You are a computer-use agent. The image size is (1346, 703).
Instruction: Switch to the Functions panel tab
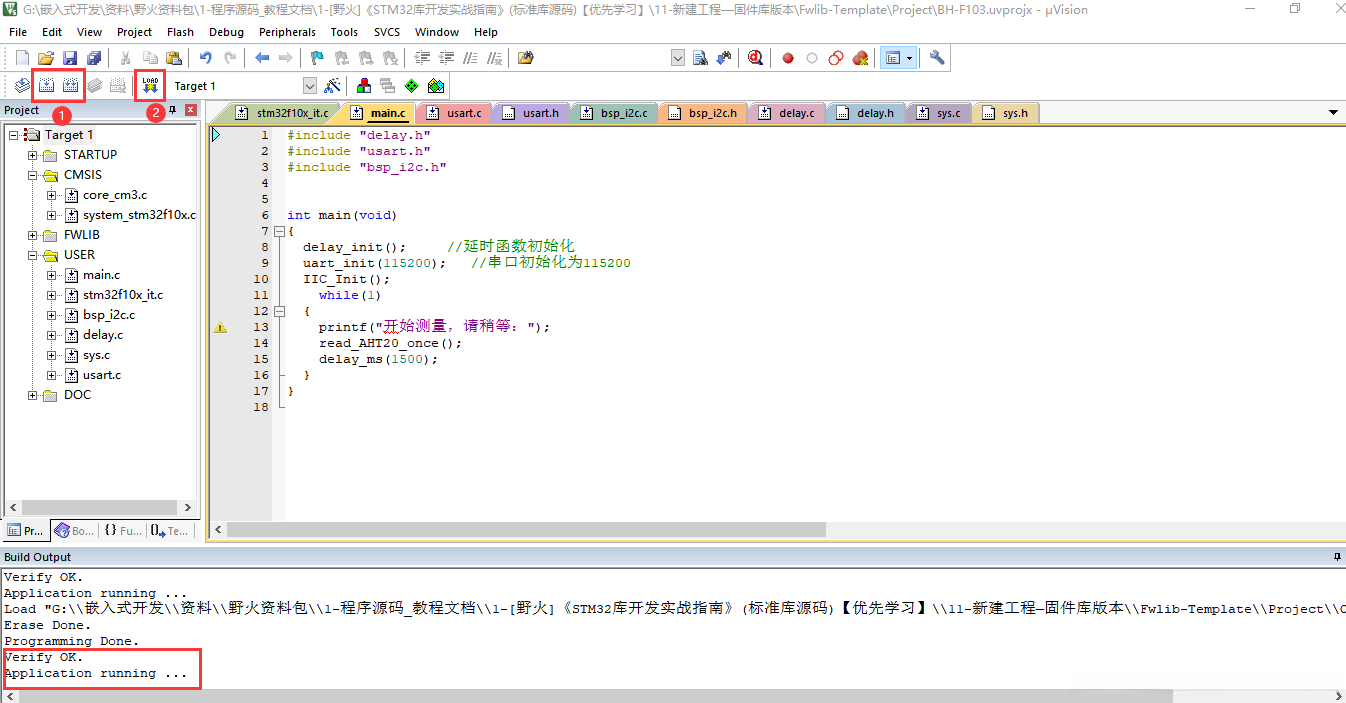(x=123, y=531)
